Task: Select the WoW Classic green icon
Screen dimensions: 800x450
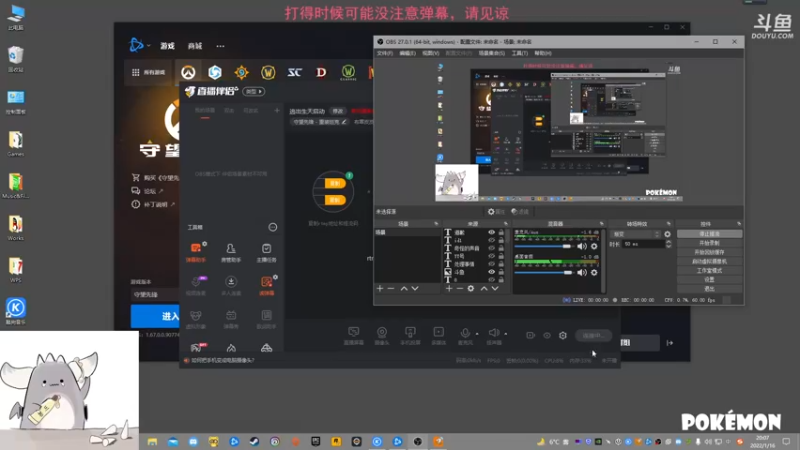Action: pyautogui.click(x=348, y=72)
